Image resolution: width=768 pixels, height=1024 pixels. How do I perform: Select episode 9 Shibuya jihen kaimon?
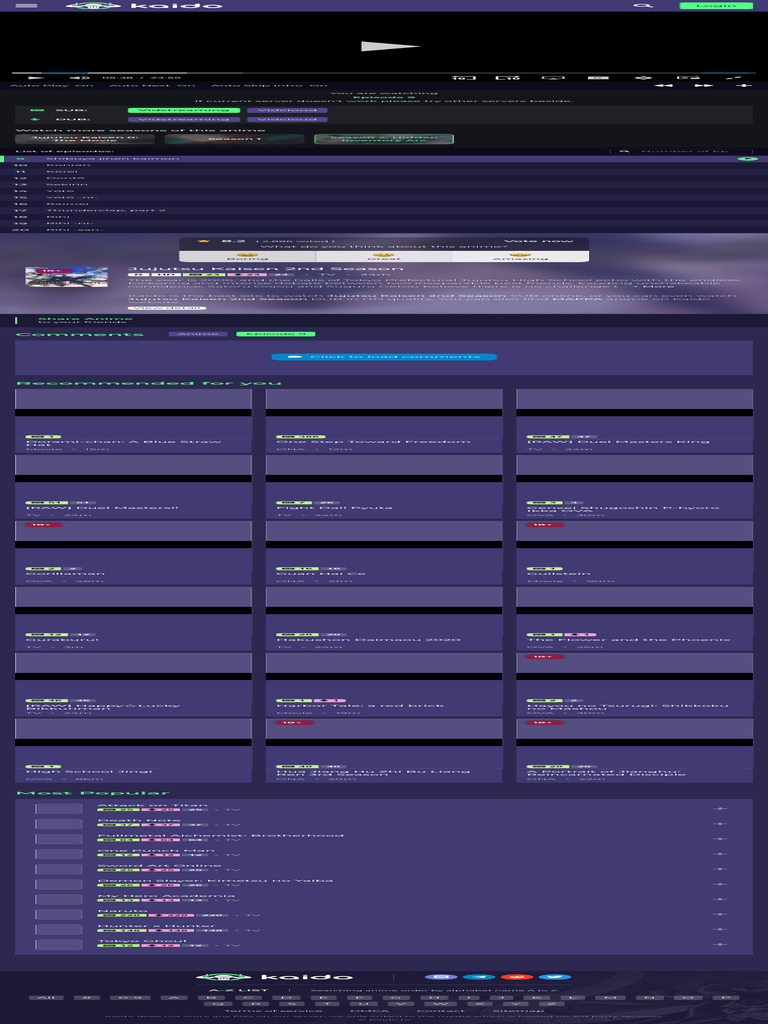click(384, 159)
